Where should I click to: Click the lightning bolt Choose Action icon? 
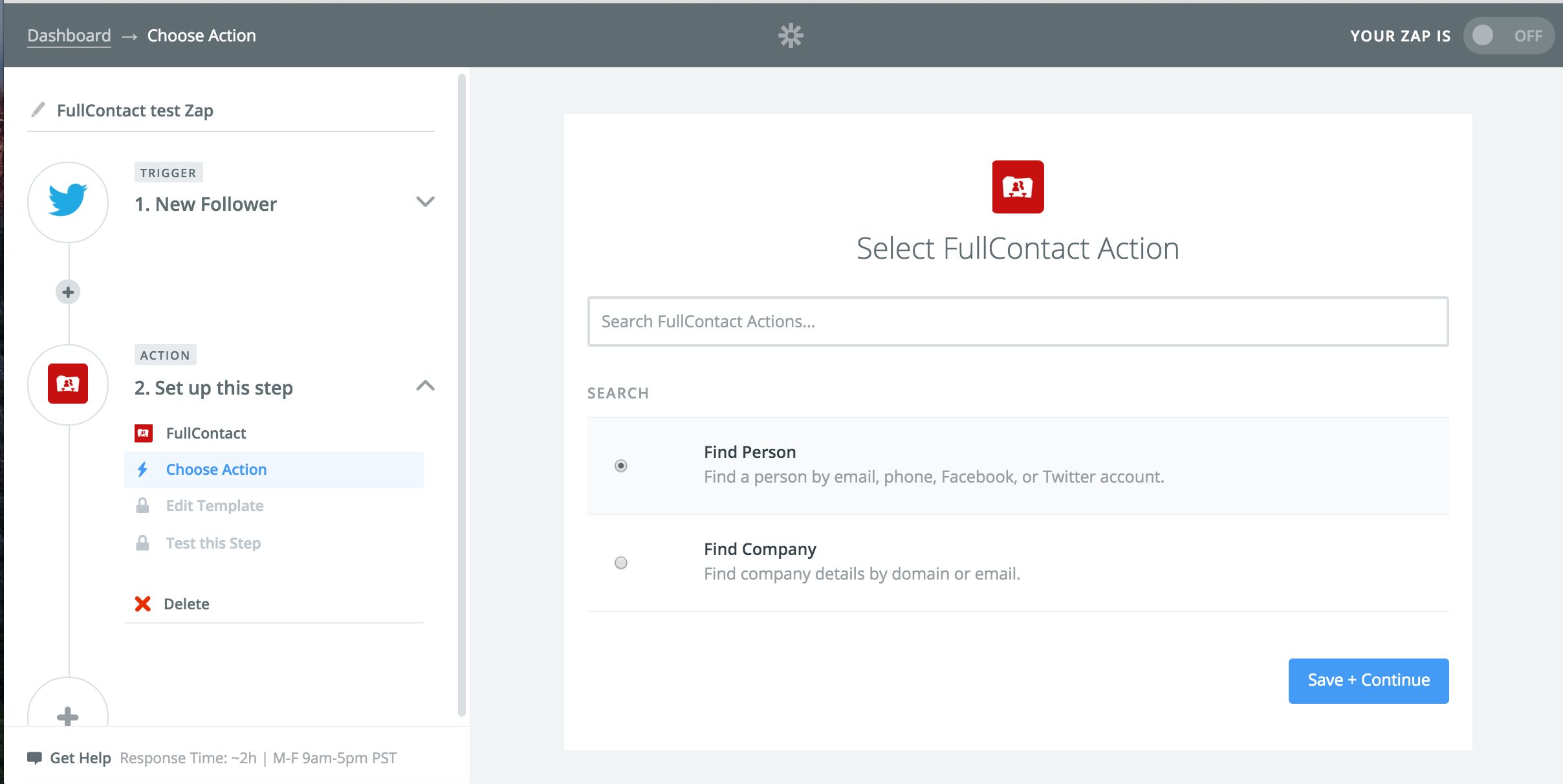click(x=143, y=470)
